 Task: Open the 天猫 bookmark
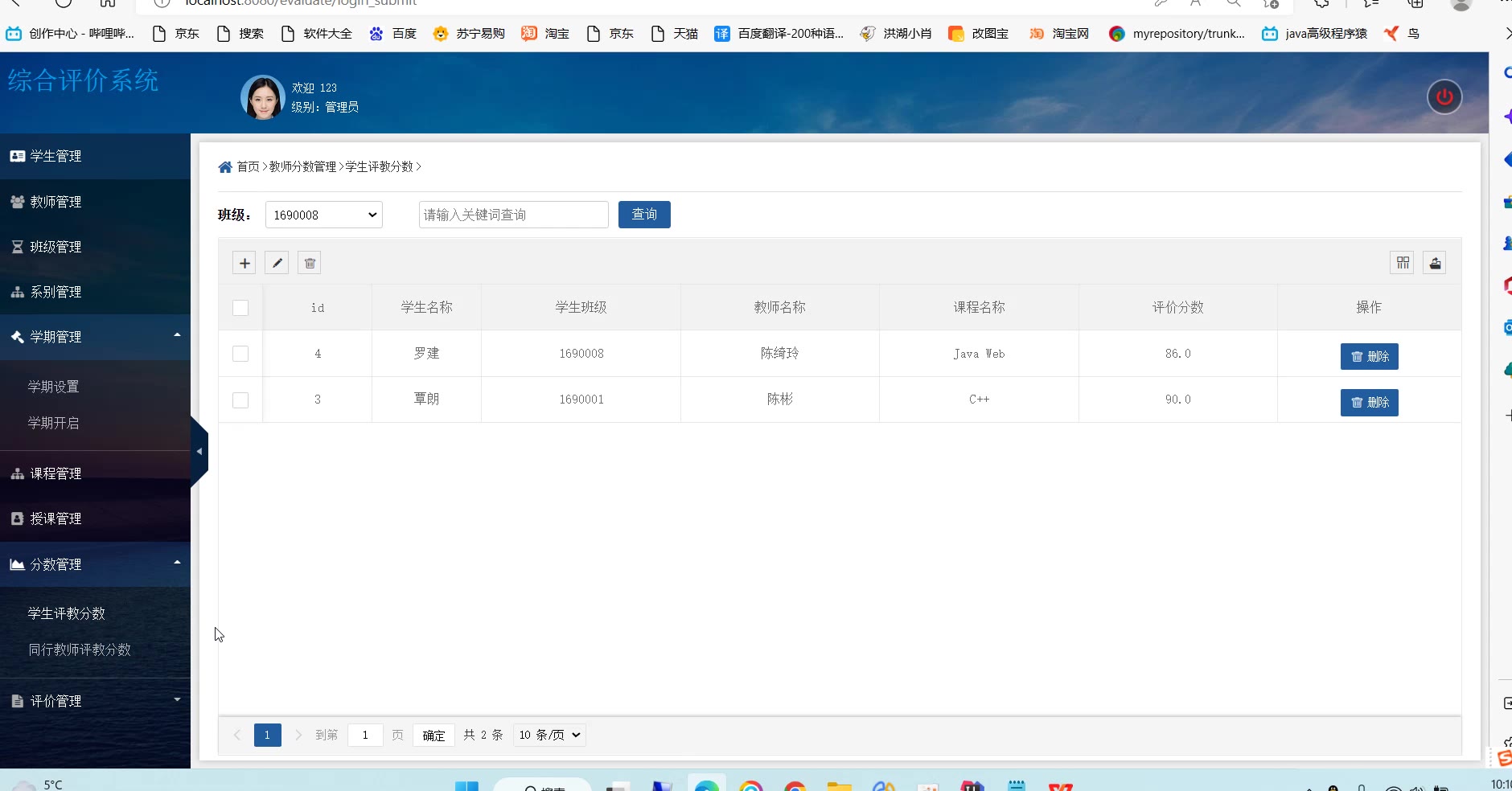pyautogui.click(x=674, y=34)
